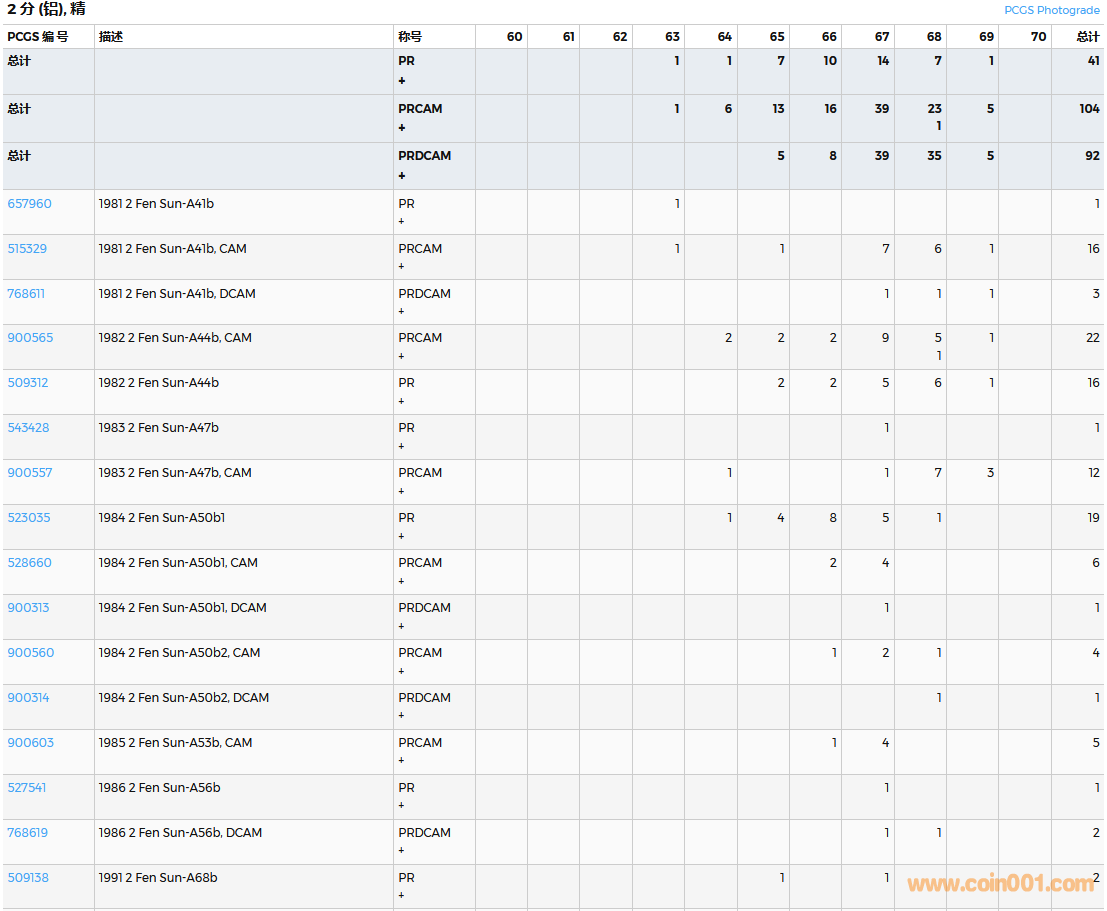Image resolution: width=1107 pixels, height=911 pixels.
Task: Select PCGS number 900565 link
Action: coord(29,338)
